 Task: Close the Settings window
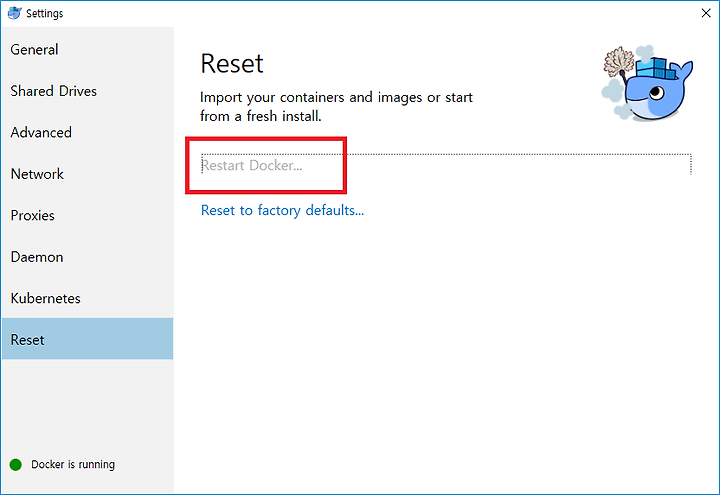706,13
